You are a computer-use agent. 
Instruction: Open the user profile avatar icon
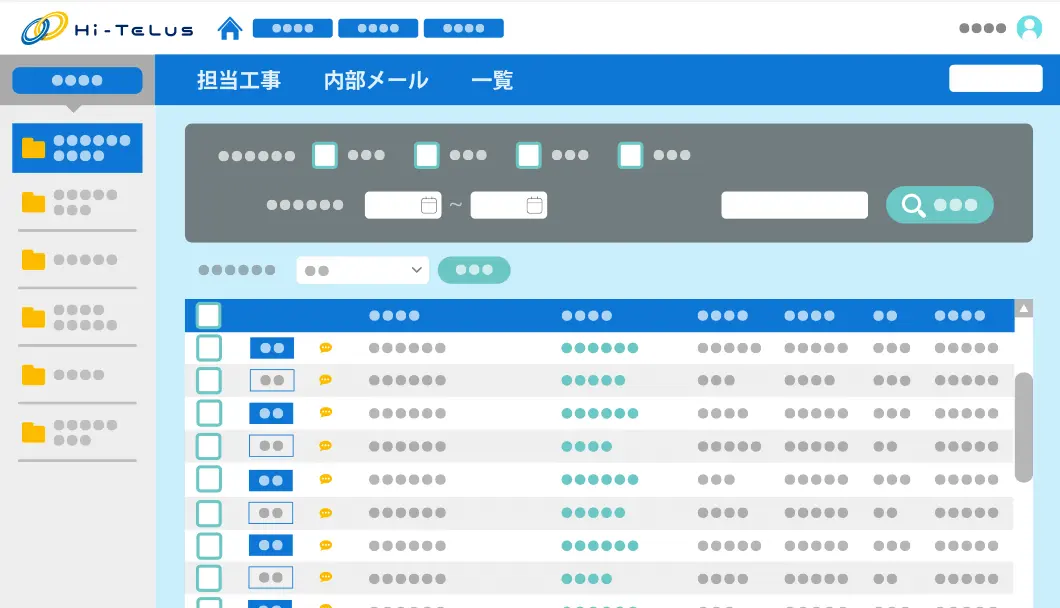click(1029, 28)
